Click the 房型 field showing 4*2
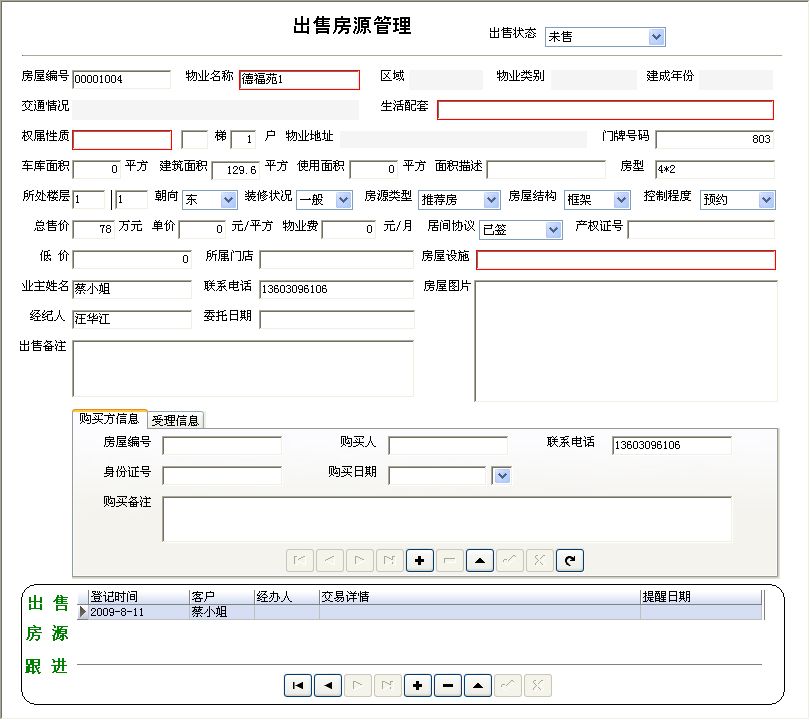 coord(715,169)
